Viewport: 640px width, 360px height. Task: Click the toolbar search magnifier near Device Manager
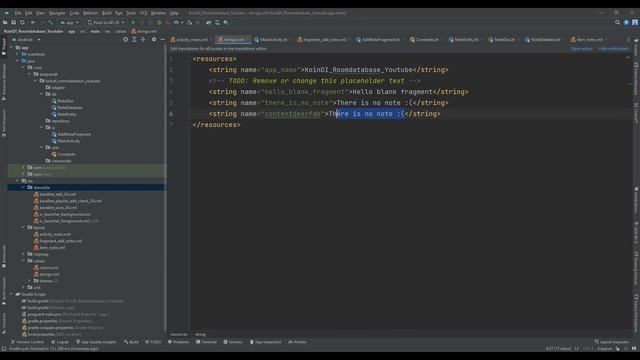click(x=226, y=22)
